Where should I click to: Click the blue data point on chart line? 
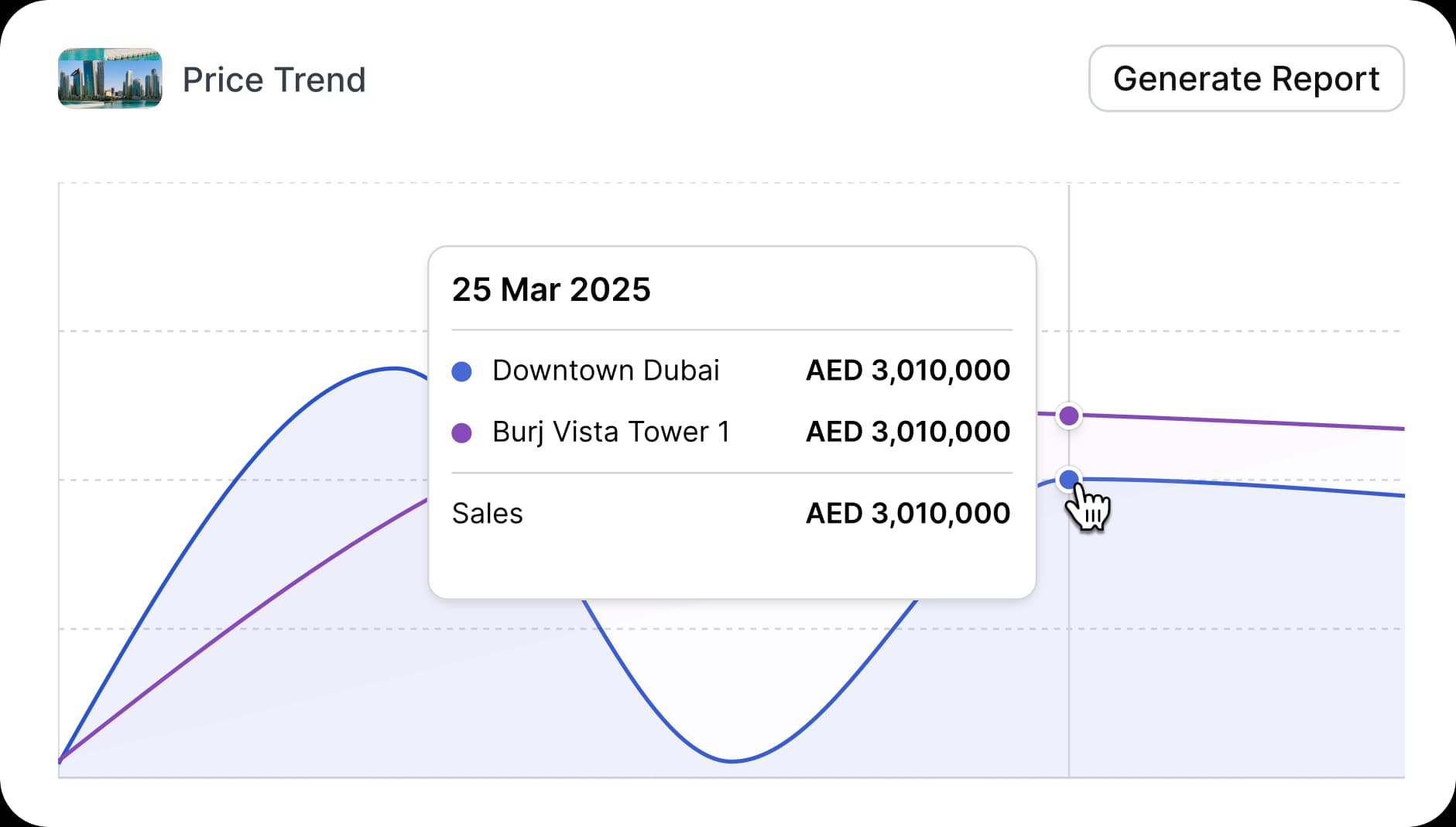1069,480
